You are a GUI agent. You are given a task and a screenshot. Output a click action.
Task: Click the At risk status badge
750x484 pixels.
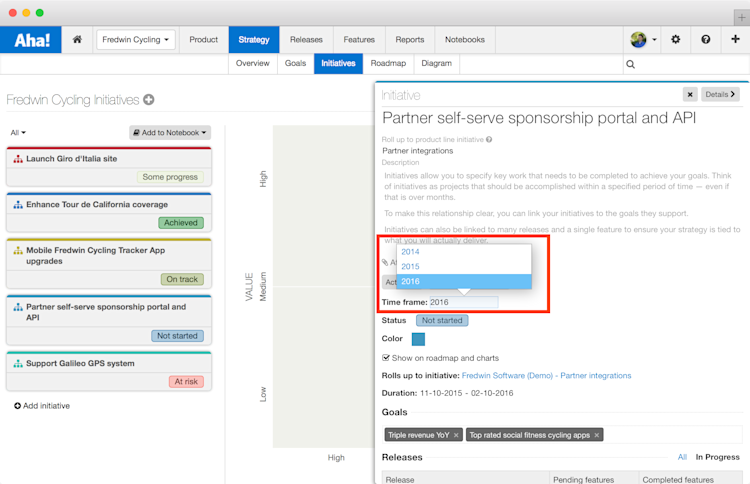(x=186, y=382)
